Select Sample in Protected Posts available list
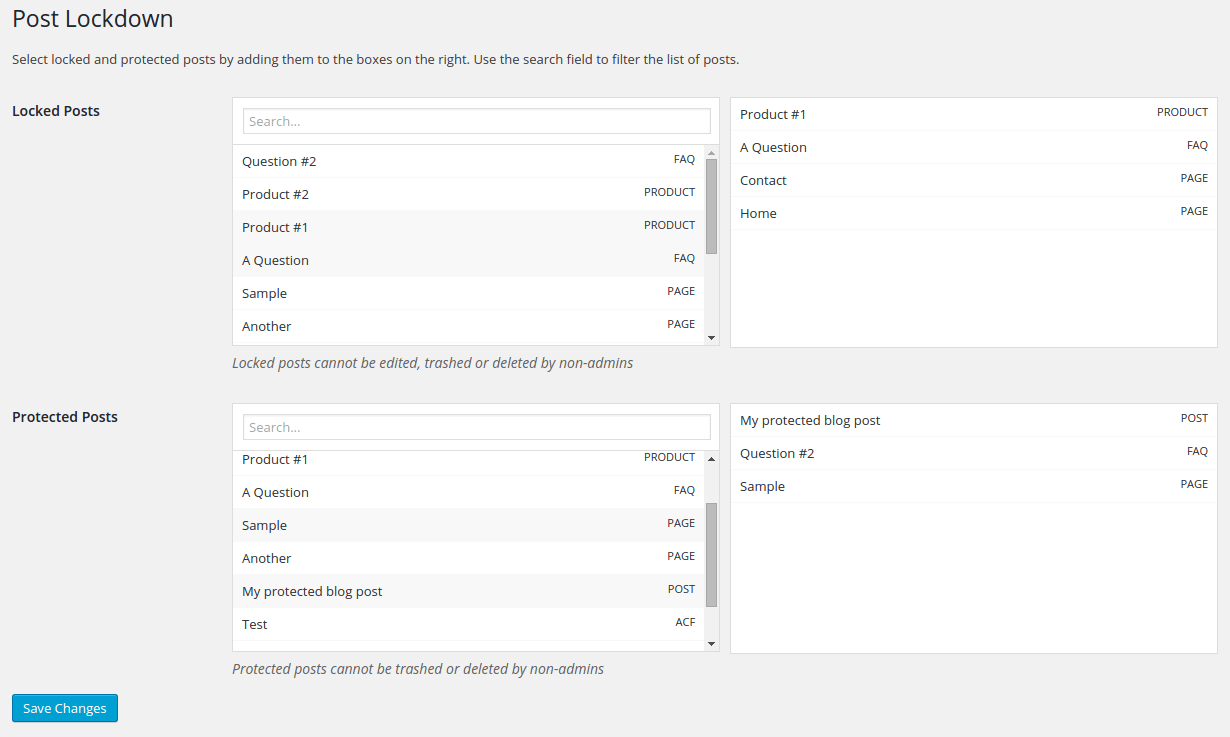Image resolution: width=1230 pixels, height=737 pixels. click(469, 525)
